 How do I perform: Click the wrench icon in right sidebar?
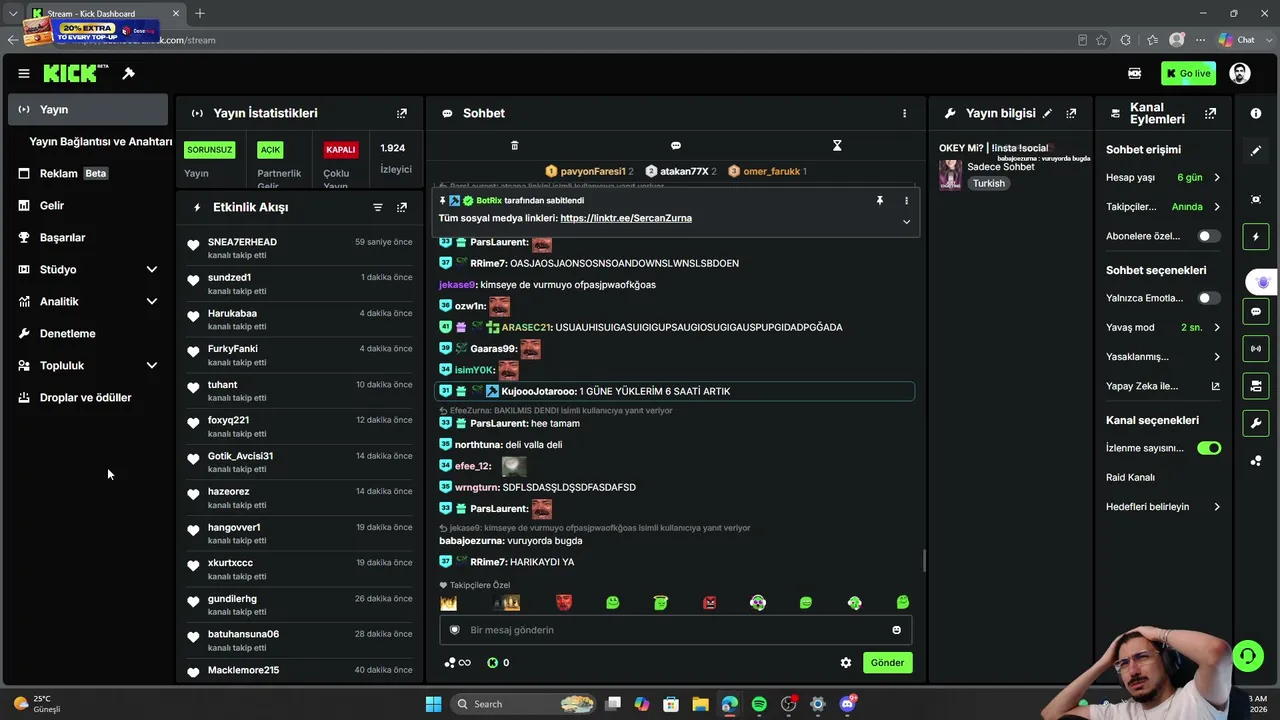1256,423
